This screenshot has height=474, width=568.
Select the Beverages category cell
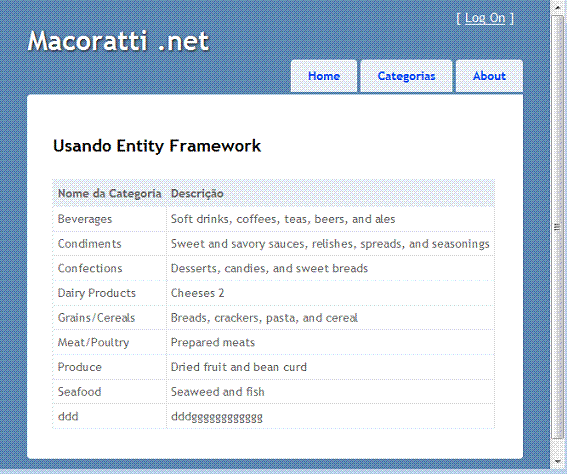tap(109, 219)
